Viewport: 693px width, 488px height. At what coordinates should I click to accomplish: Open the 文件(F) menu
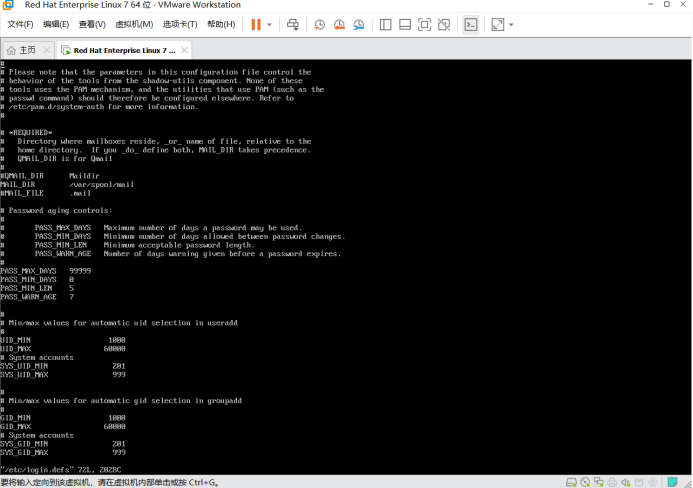tap(20, 24)
